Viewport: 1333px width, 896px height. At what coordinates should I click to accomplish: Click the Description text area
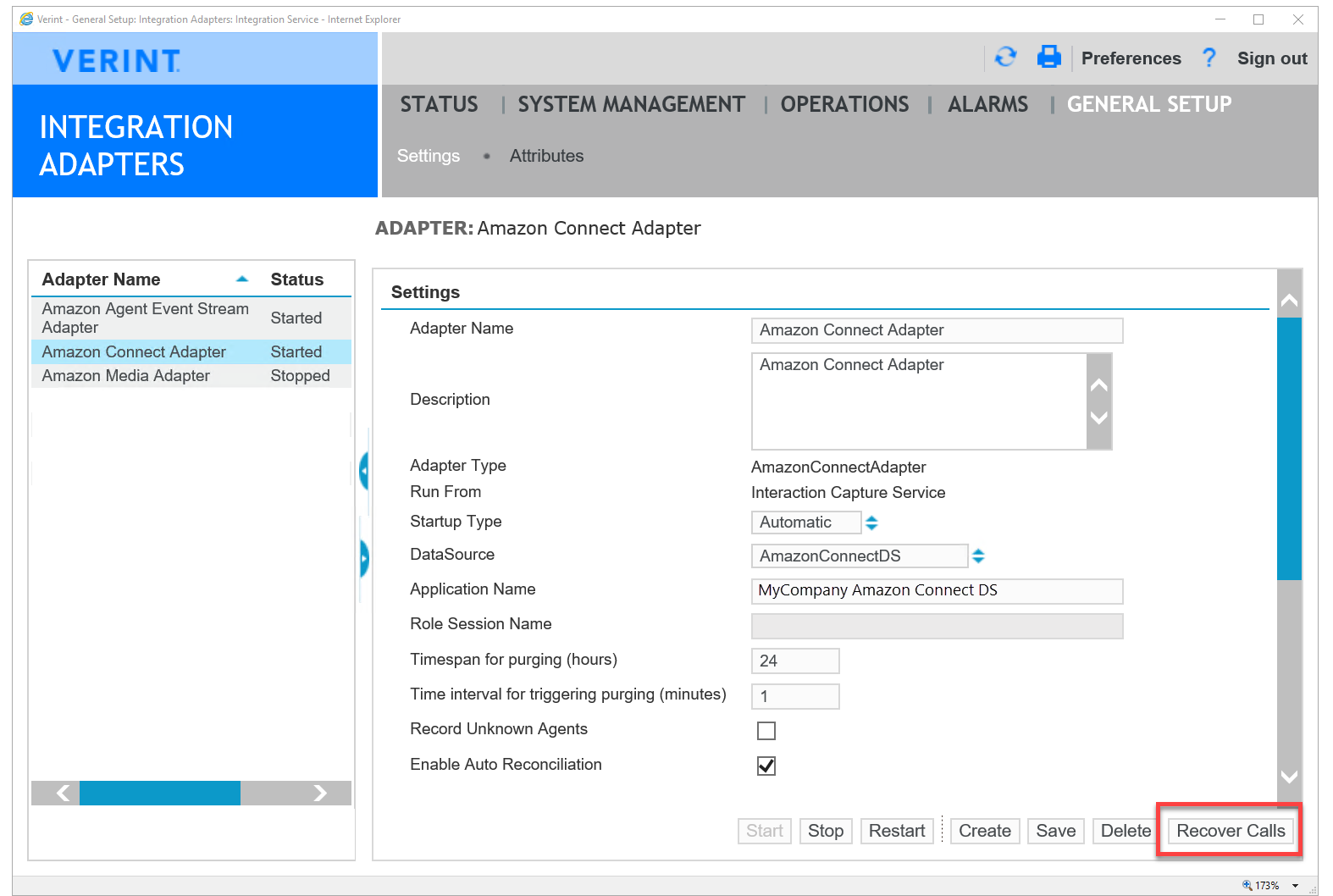(x=919, y=401)
